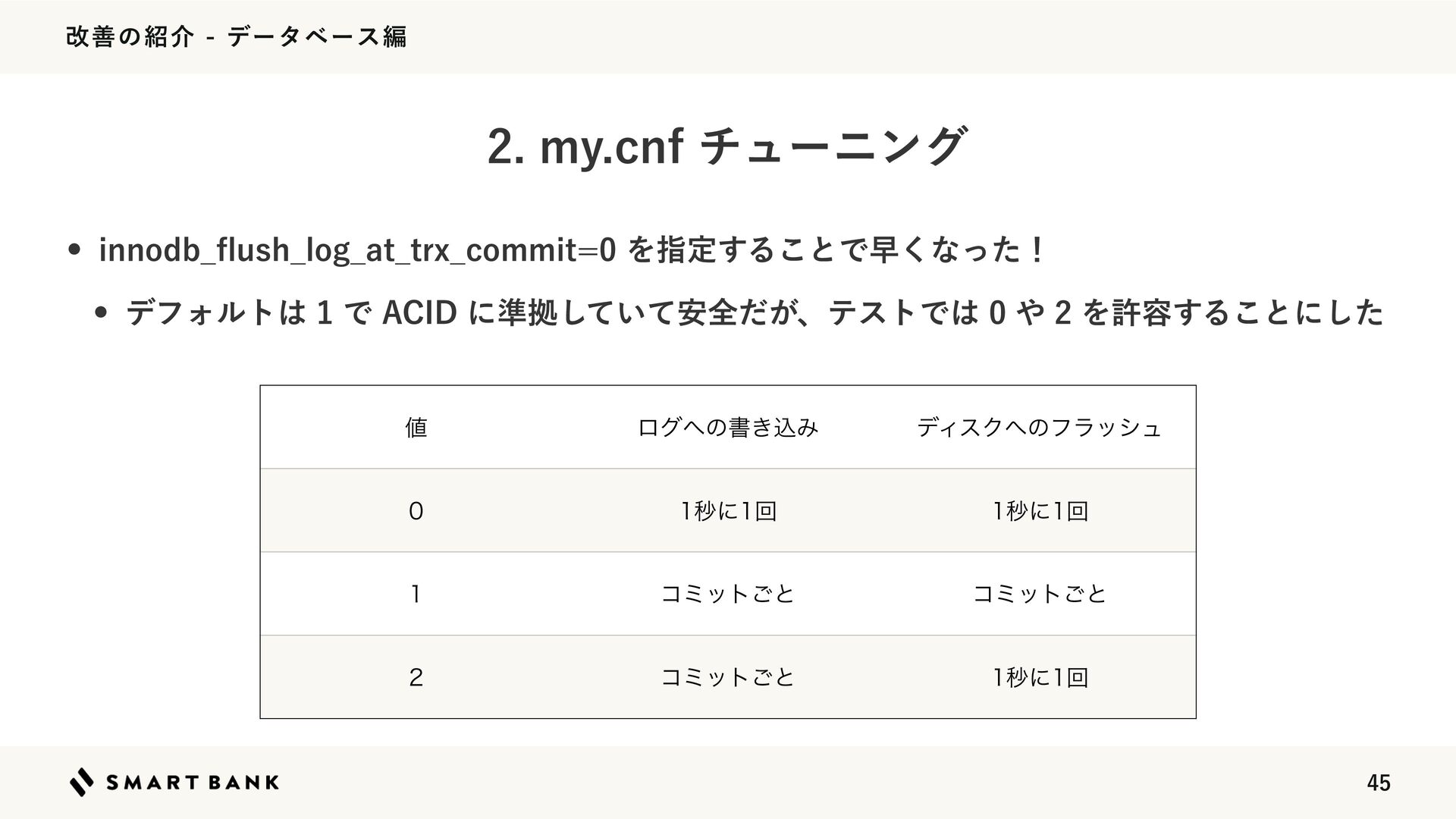Click the disk flush 1秒に1回 for value 2
The image size is (1456, 819).
[x=1040, y=677]
